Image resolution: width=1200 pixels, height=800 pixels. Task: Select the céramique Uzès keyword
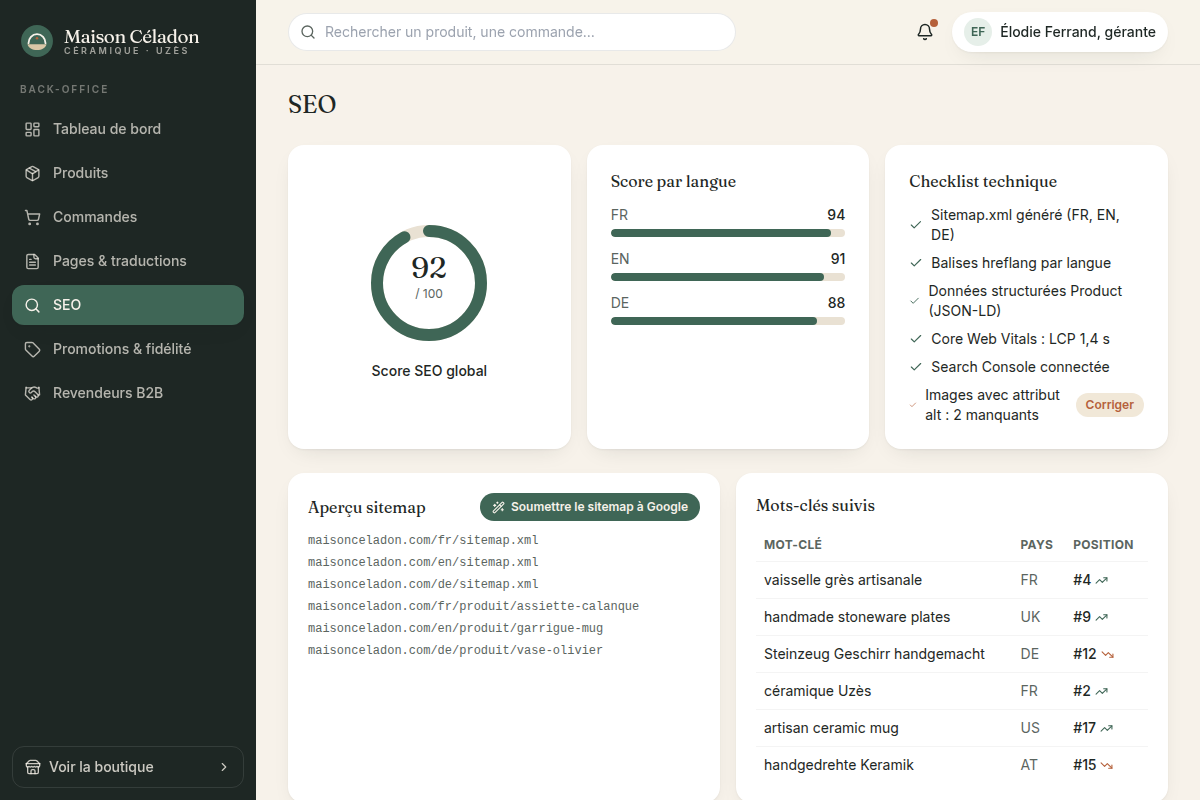[818, 691]
